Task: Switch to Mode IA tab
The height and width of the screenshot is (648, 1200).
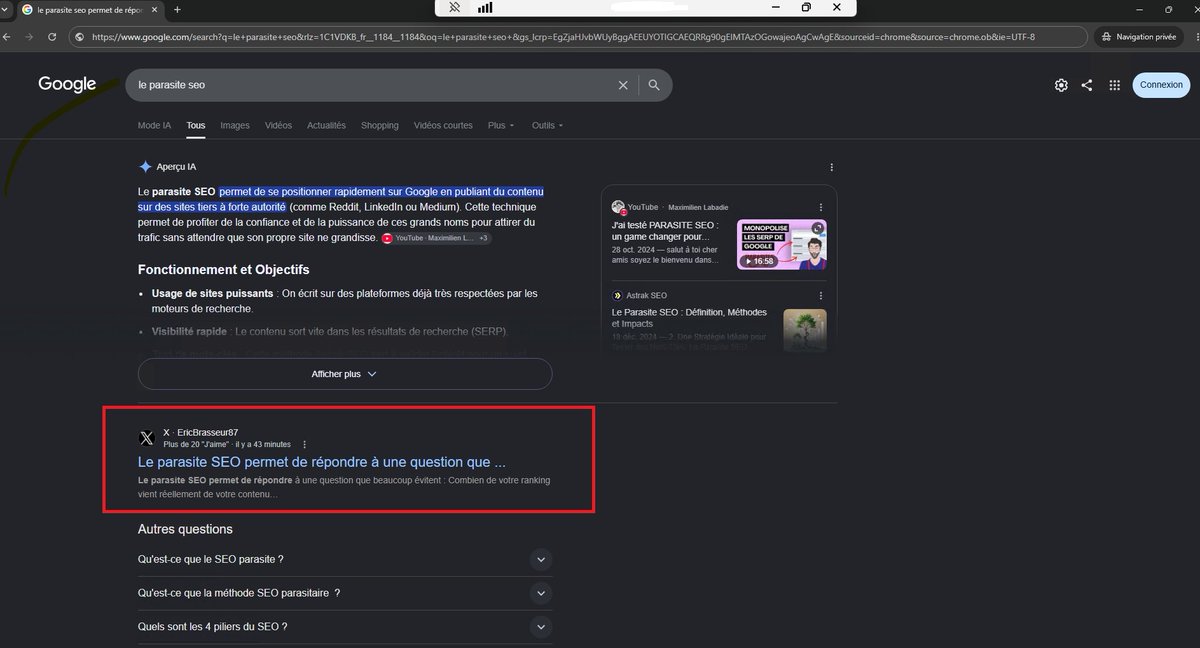Action: coord(154,126)
